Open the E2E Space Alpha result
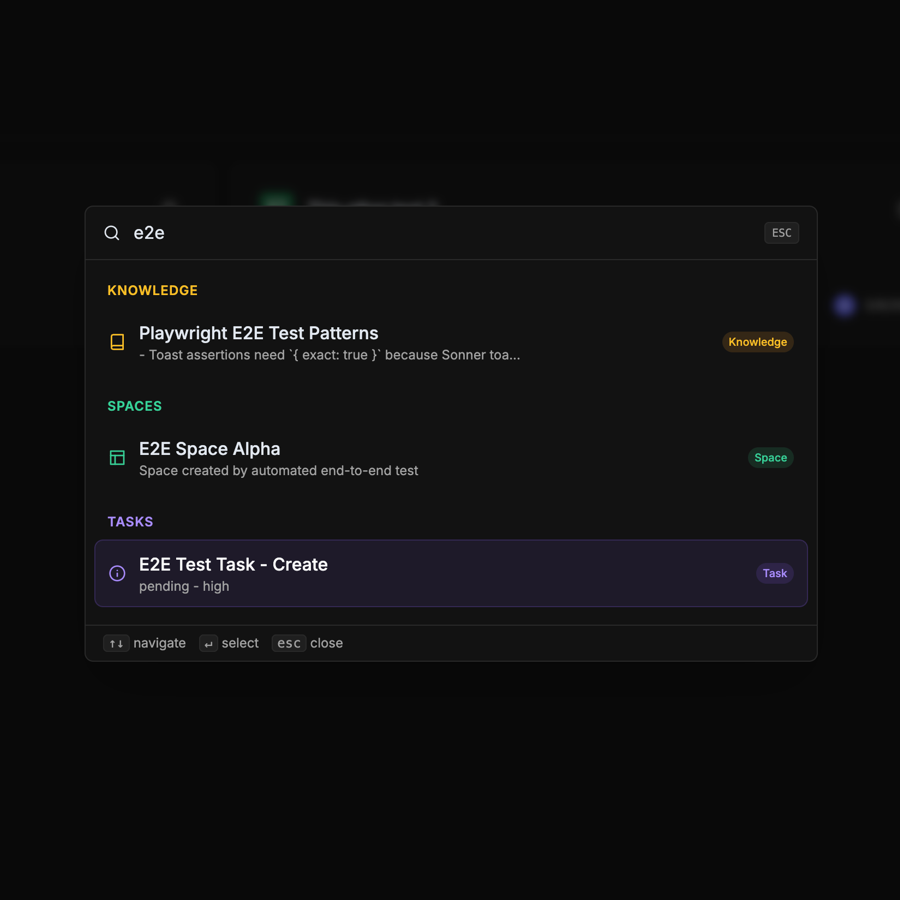This screenshot has width=900, height=900. tap(451, 458)
